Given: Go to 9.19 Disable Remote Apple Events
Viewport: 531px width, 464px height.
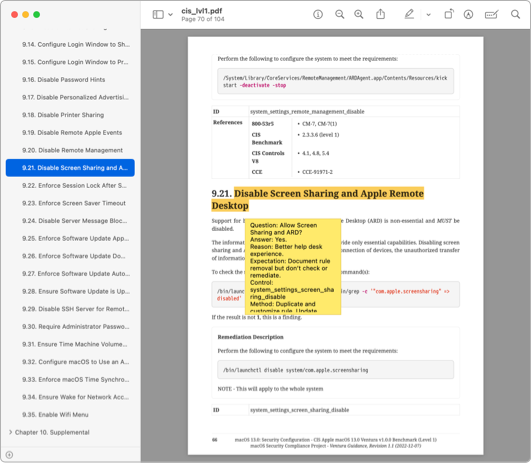Looking at the screenshot, I should click(72, 132).
